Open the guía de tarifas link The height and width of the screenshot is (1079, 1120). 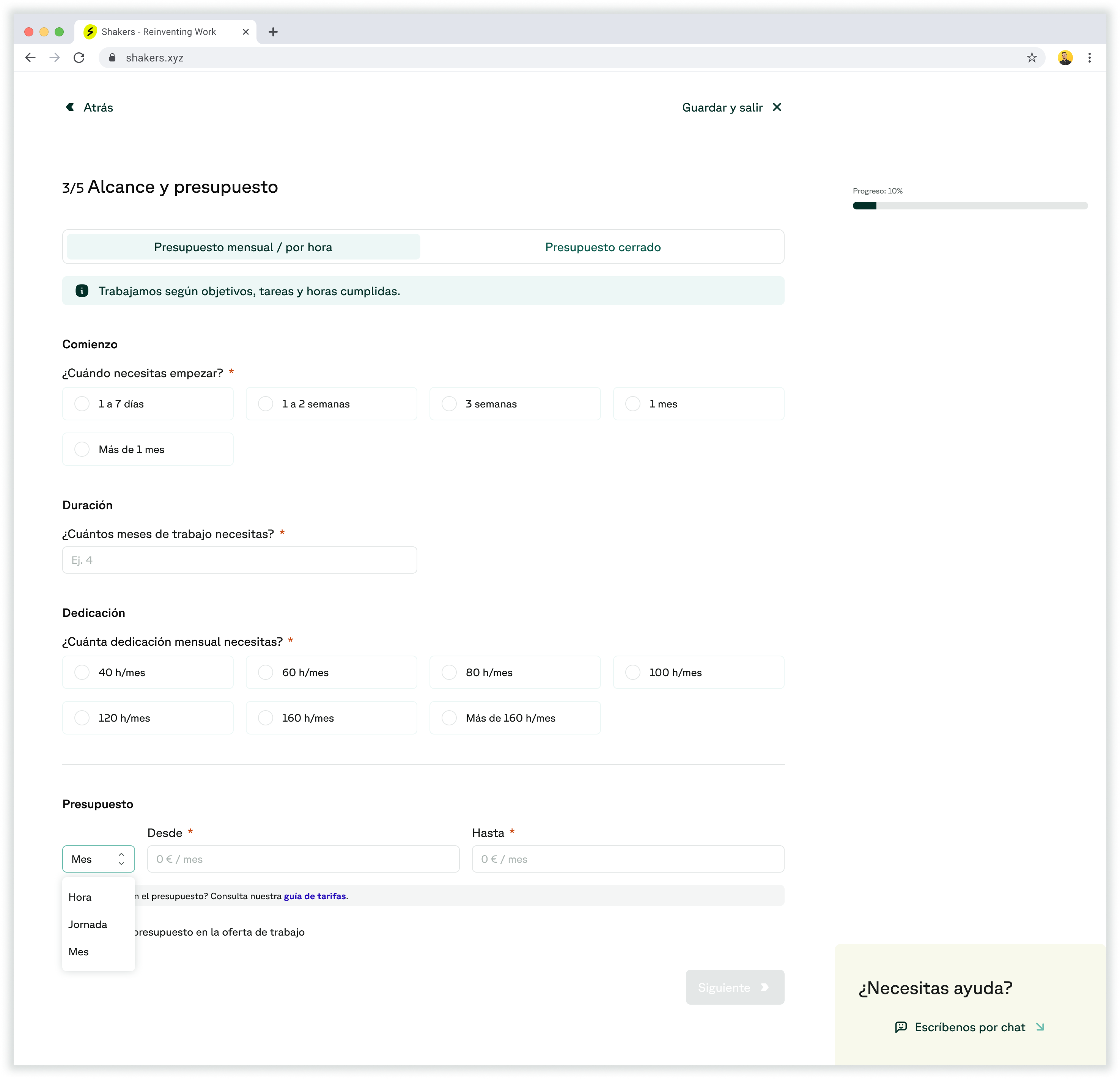pyautogui.click(x=314, y=896)
